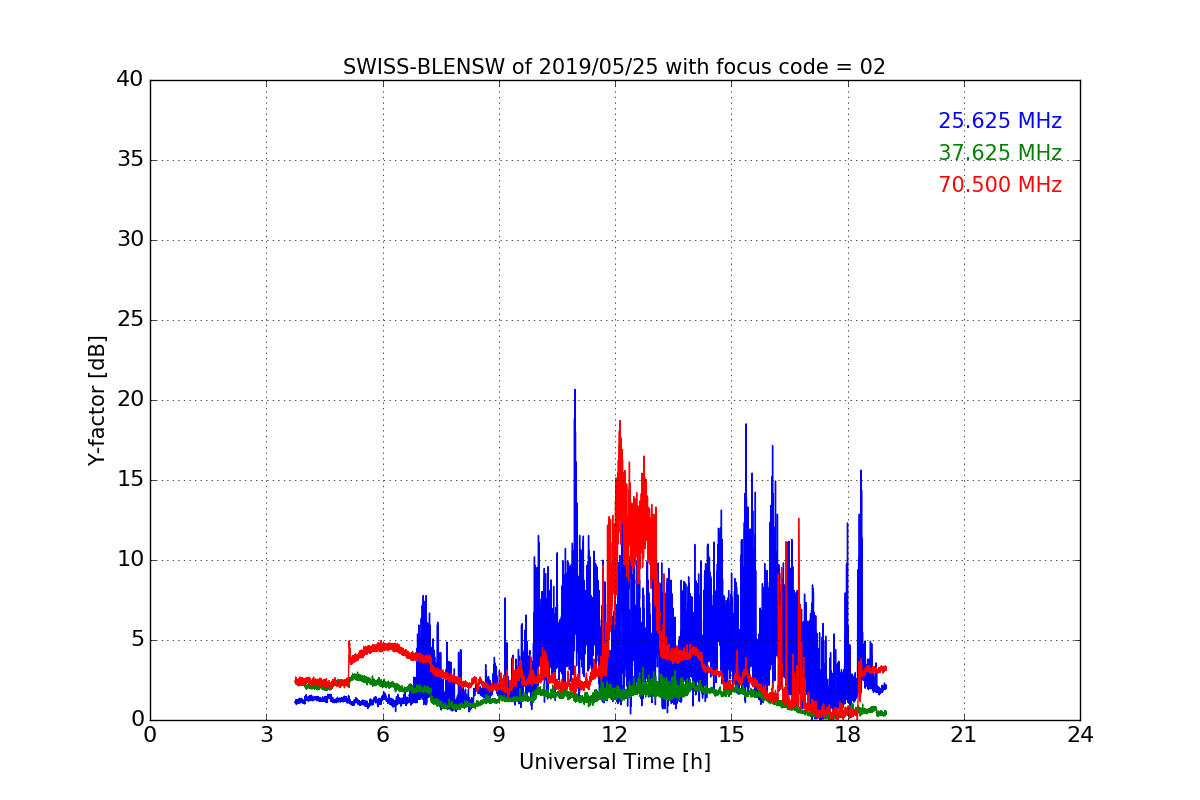Click the y-axis tick label 35

(x=130, y=160)
